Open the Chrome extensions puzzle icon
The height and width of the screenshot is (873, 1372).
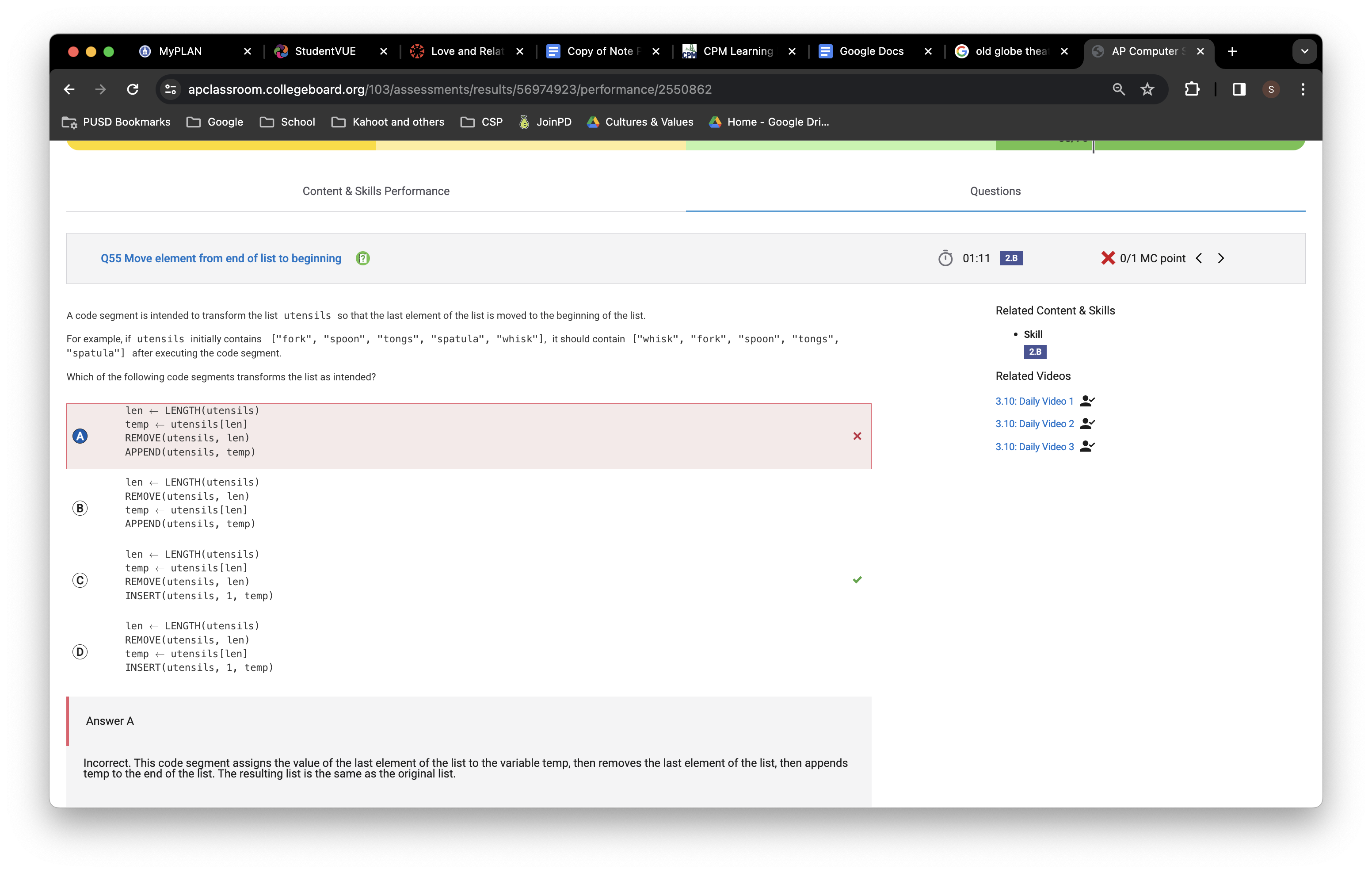[1191, 89]
